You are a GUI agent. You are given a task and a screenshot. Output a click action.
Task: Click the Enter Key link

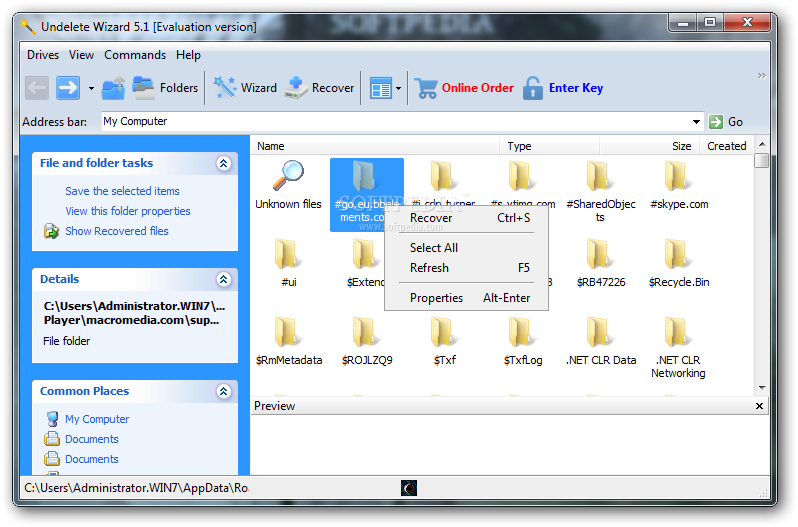tap(576, 88)
